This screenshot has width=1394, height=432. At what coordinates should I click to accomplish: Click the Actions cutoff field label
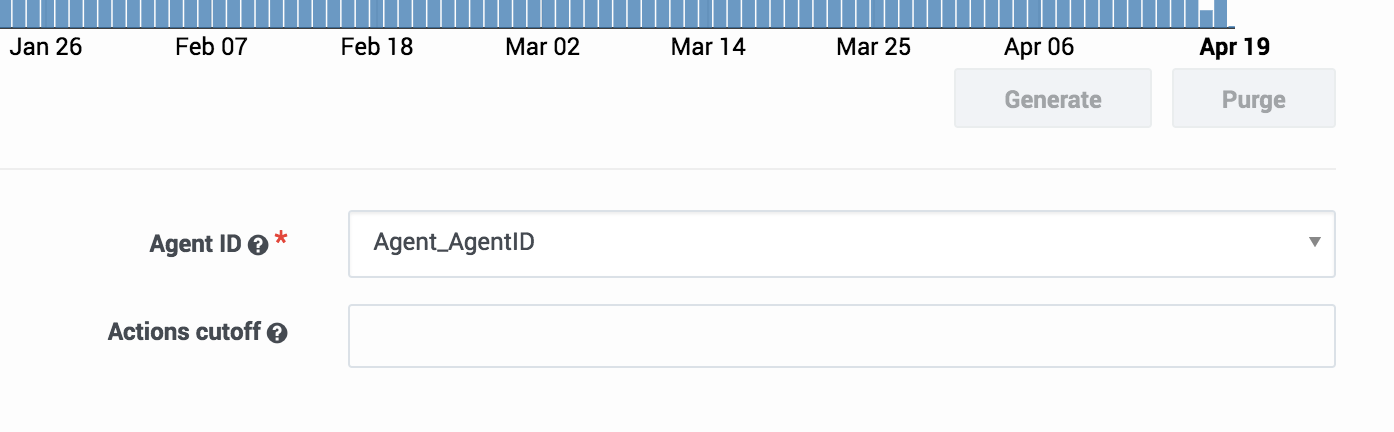(184, 333)
